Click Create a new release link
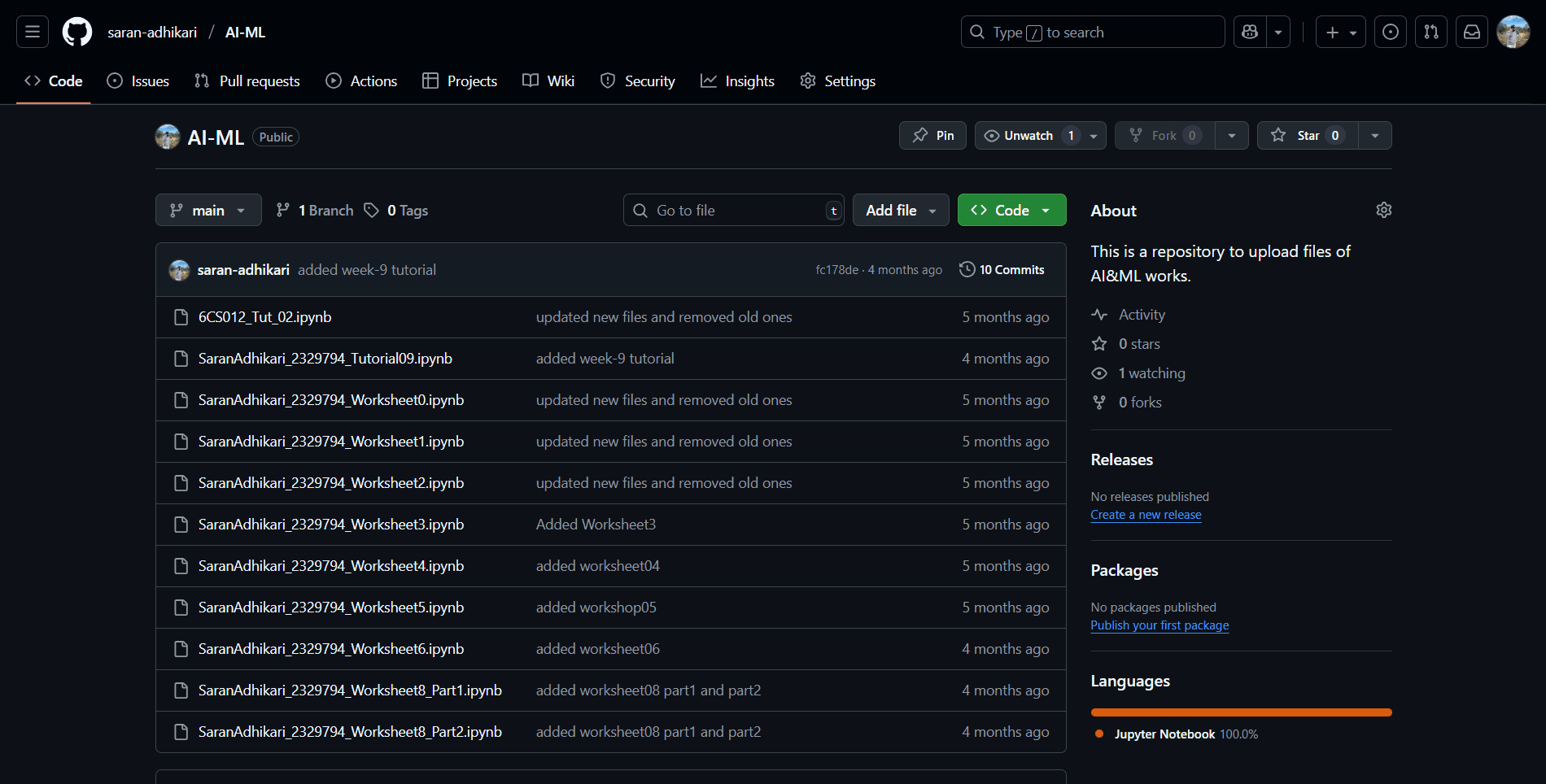The width and height of the screenshot is (1546, 784). coord(1146,515)
